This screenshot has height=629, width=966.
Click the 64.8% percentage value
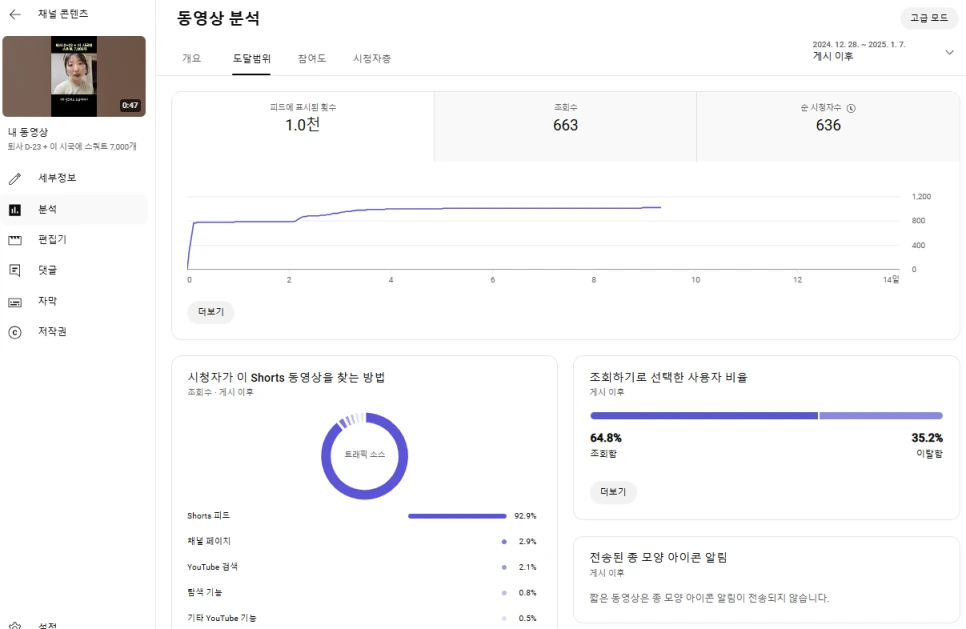pyautogui.click(x=606, y=438)
